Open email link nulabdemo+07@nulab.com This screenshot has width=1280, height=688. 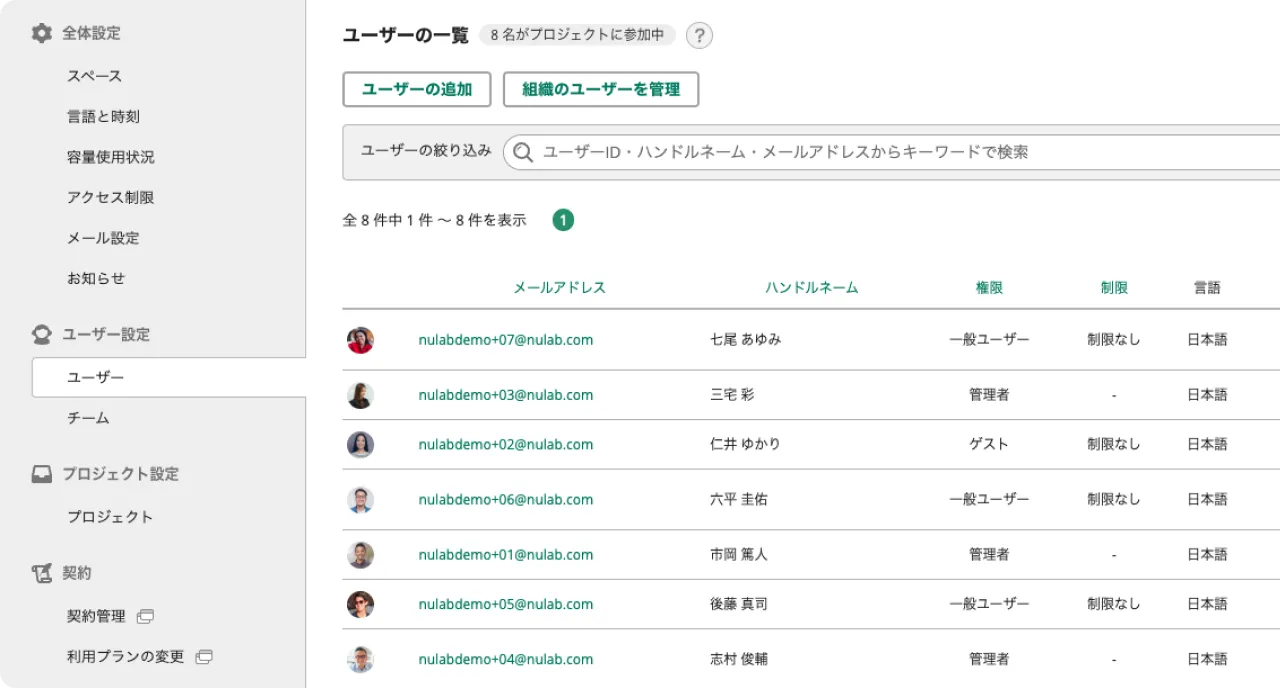click(x=505, y=340)
